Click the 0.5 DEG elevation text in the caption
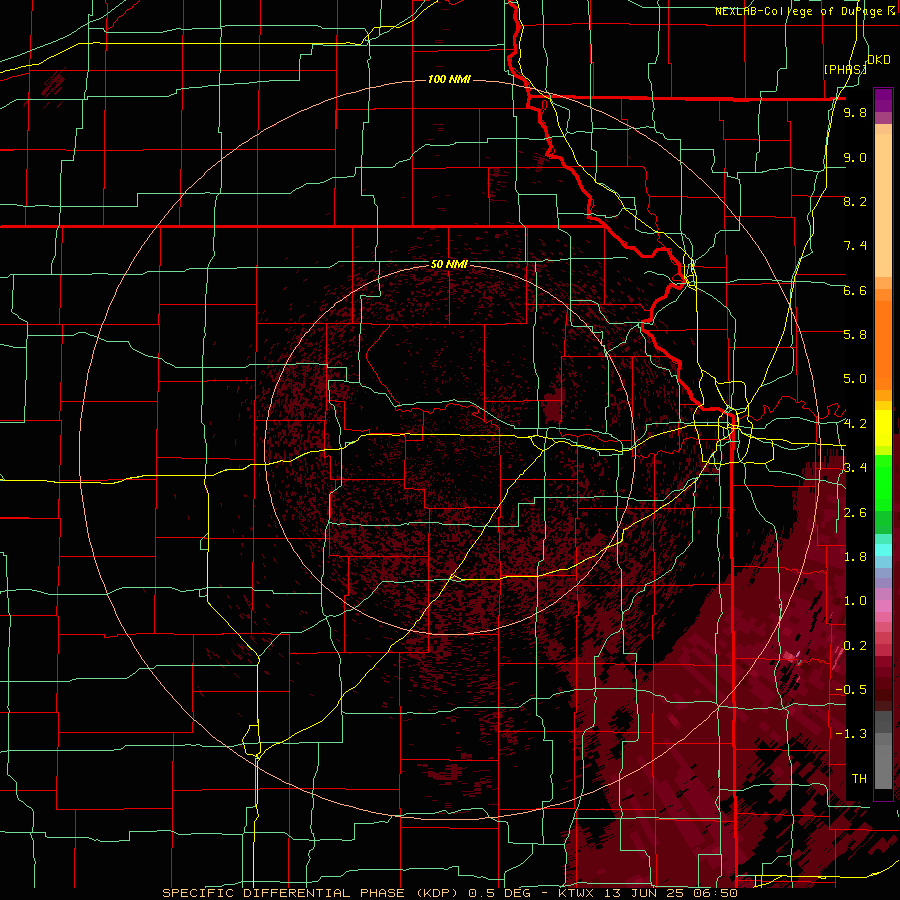Screen dimensions: 900x900 (x=499, y=893)
